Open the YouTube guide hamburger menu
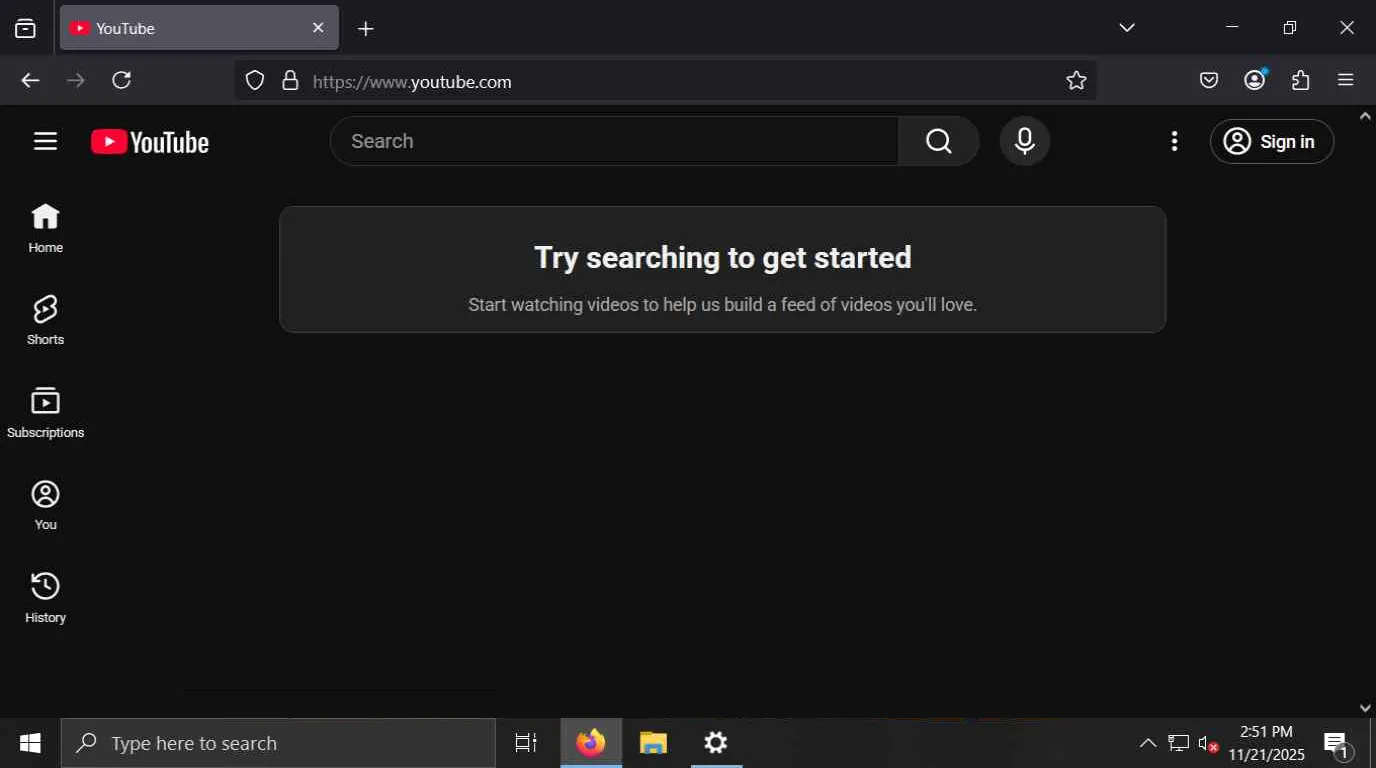This screenshot has height=768, width=1376. click(45, 141)
